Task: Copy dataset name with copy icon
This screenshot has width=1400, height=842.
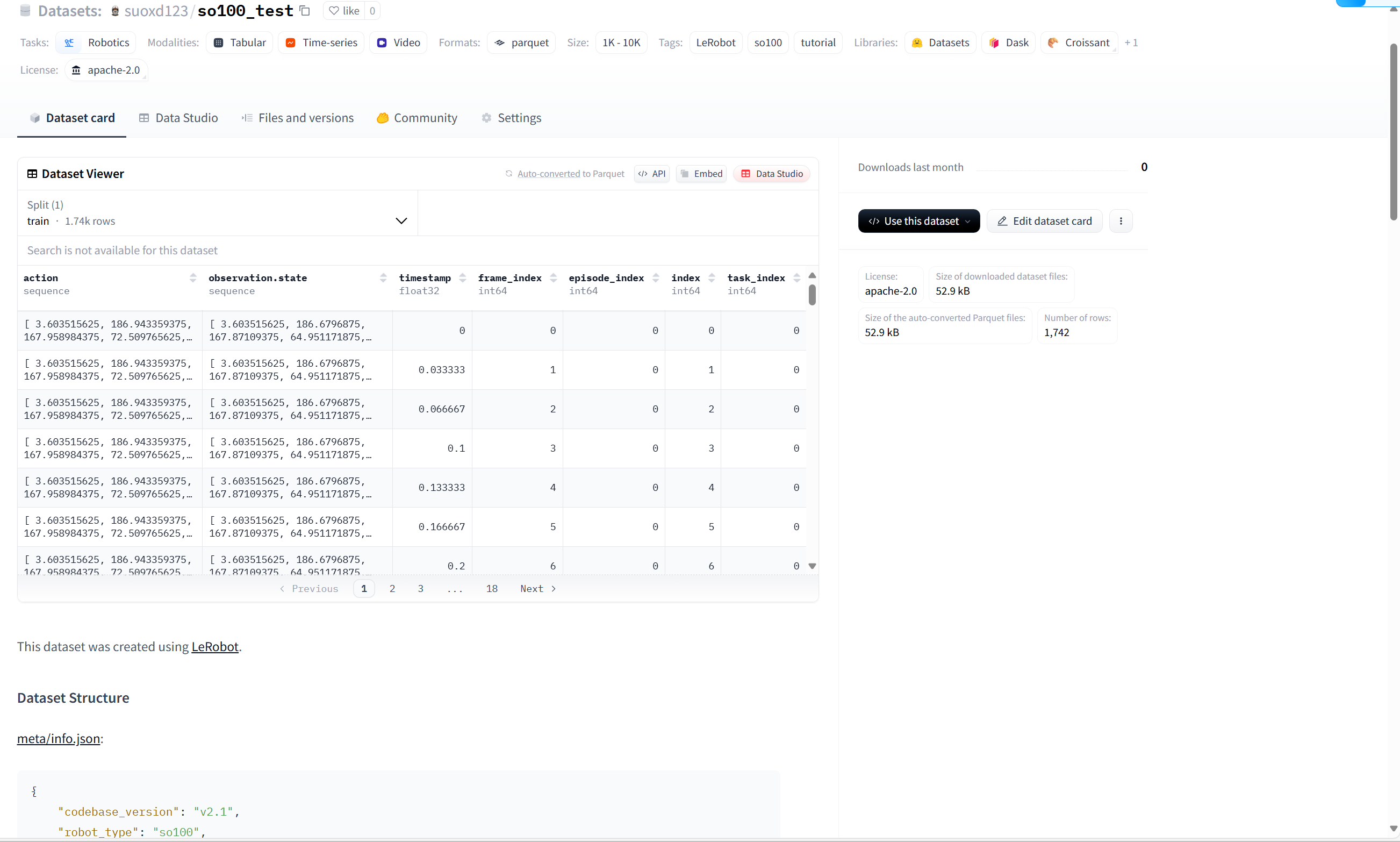Action: click(x=305, y=11)
